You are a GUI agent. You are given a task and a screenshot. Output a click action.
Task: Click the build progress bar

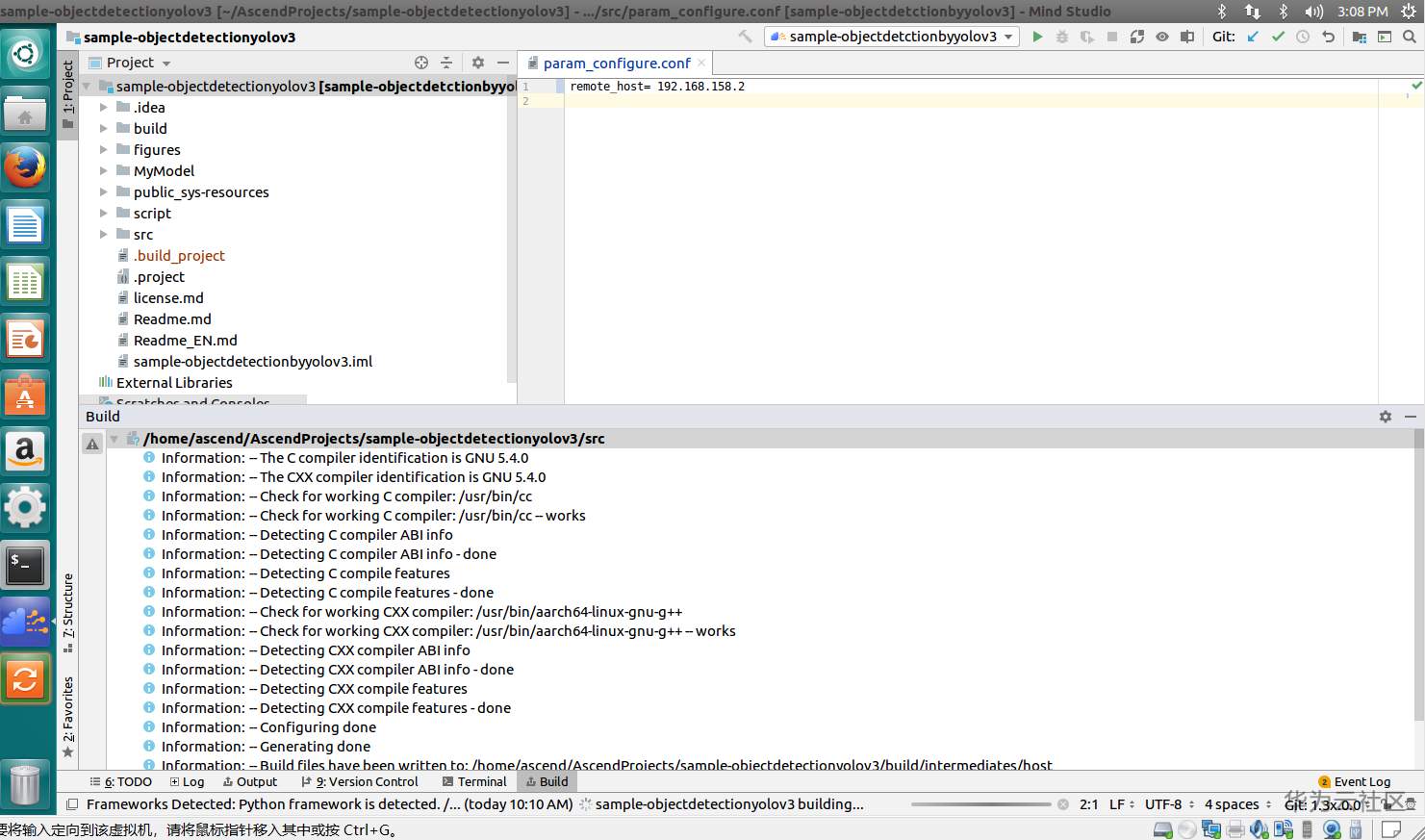click(x=981, y=804)
